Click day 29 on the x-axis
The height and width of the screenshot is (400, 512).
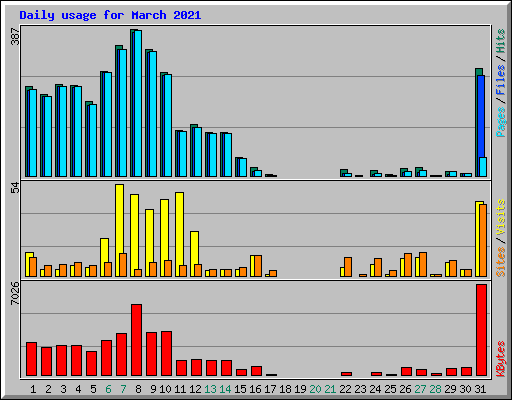(450, 389)
